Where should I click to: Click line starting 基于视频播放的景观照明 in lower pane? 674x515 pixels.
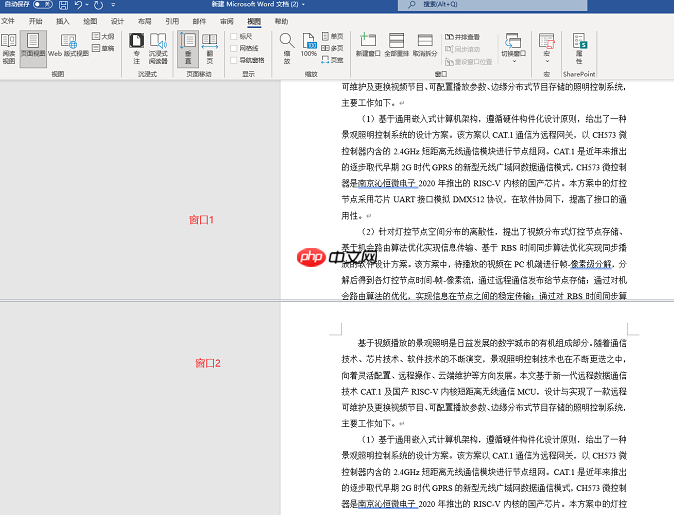click(x=492, y=343)
